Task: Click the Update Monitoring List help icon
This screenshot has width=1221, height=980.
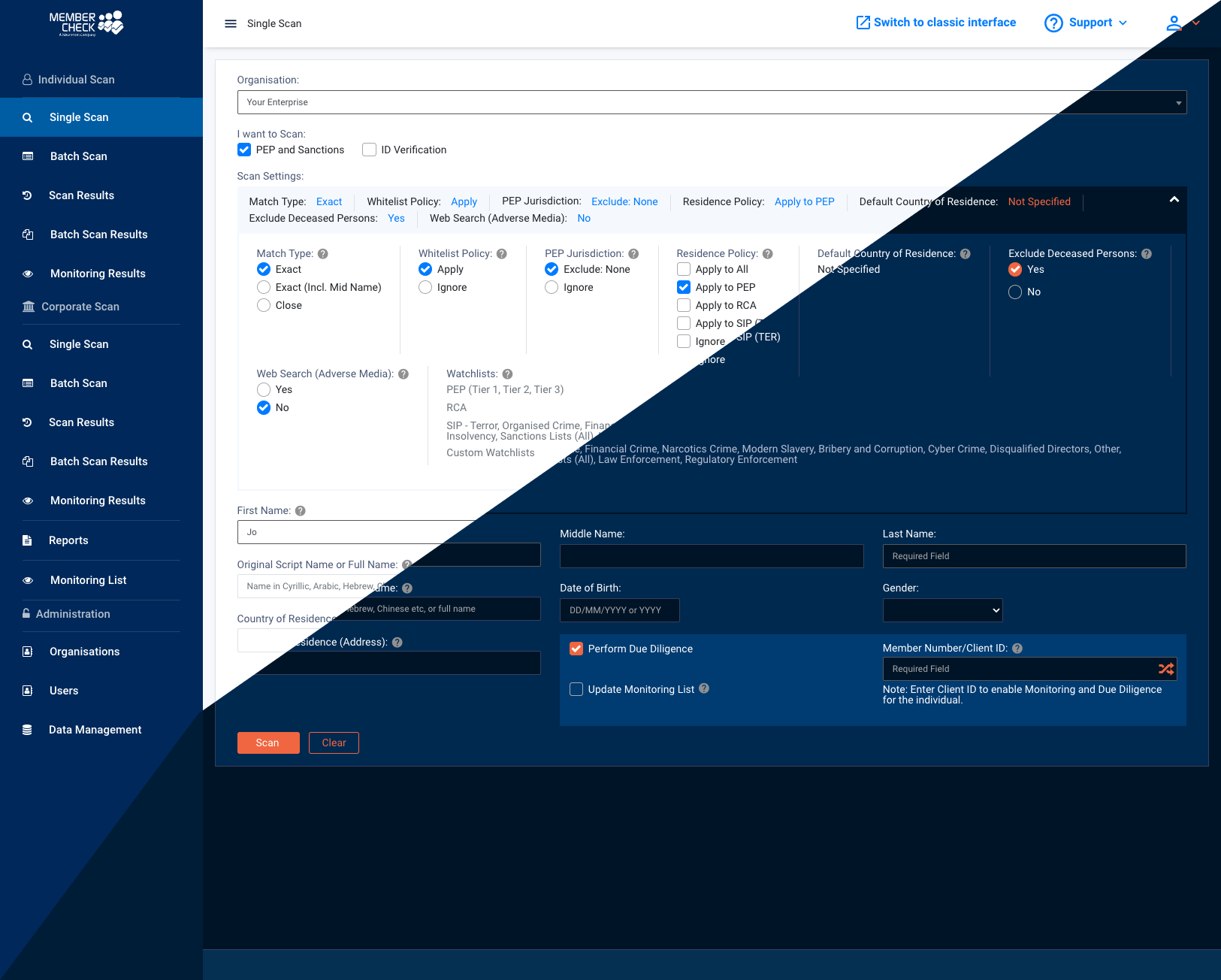Action: [x=704, y=688]
